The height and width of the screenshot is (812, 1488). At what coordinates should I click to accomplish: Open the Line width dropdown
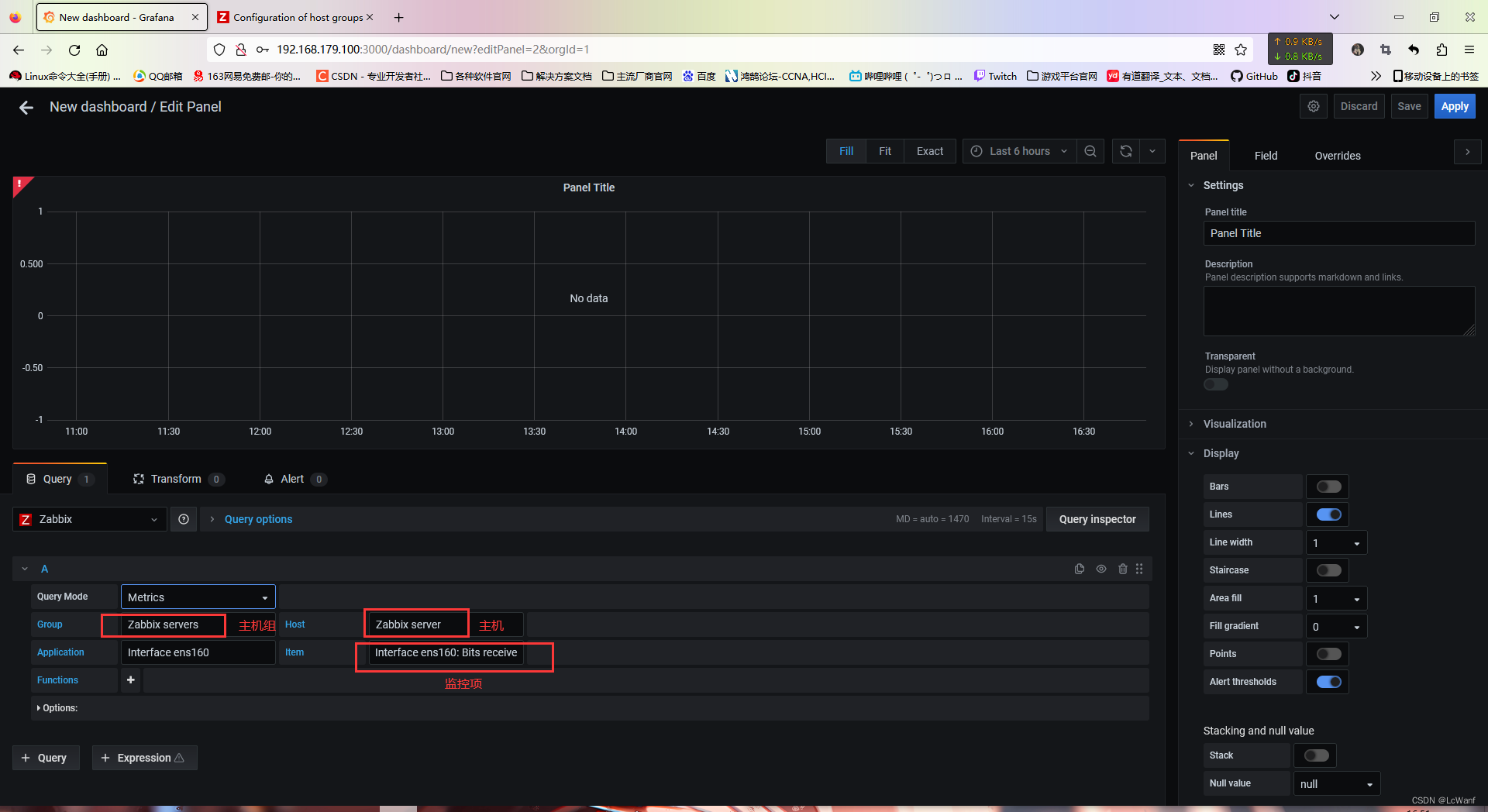[x=1336, y=542]
